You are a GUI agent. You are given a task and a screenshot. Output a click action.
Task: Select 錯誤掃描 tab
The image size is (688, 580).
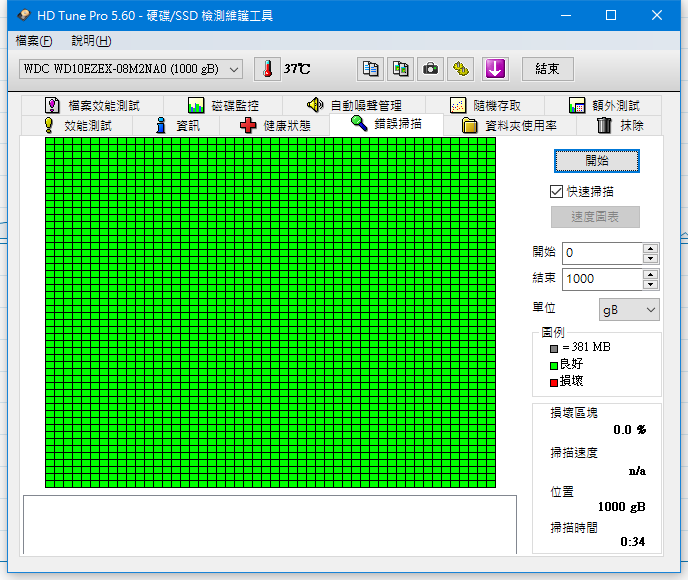[386, 124]
